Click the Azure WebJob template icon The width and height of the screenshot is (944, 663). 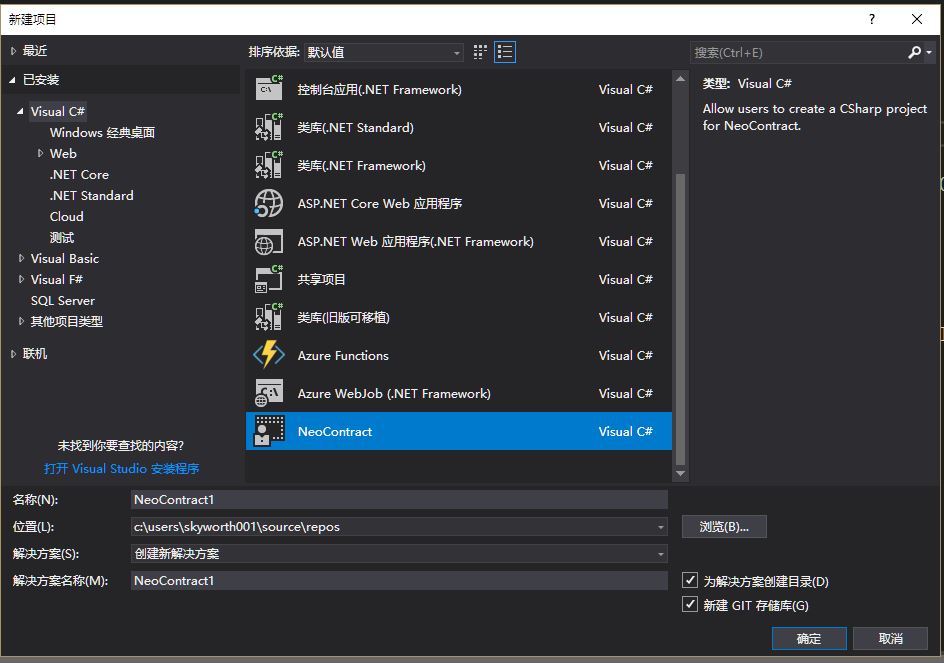pos(269,393)
